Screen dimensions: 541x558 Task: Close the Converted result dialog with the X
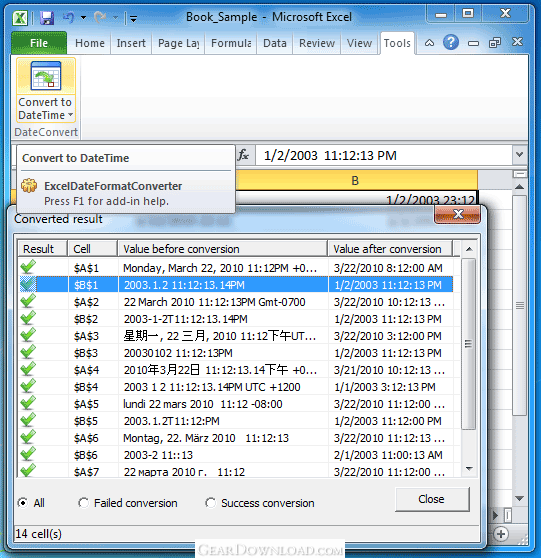pos(457,215)
